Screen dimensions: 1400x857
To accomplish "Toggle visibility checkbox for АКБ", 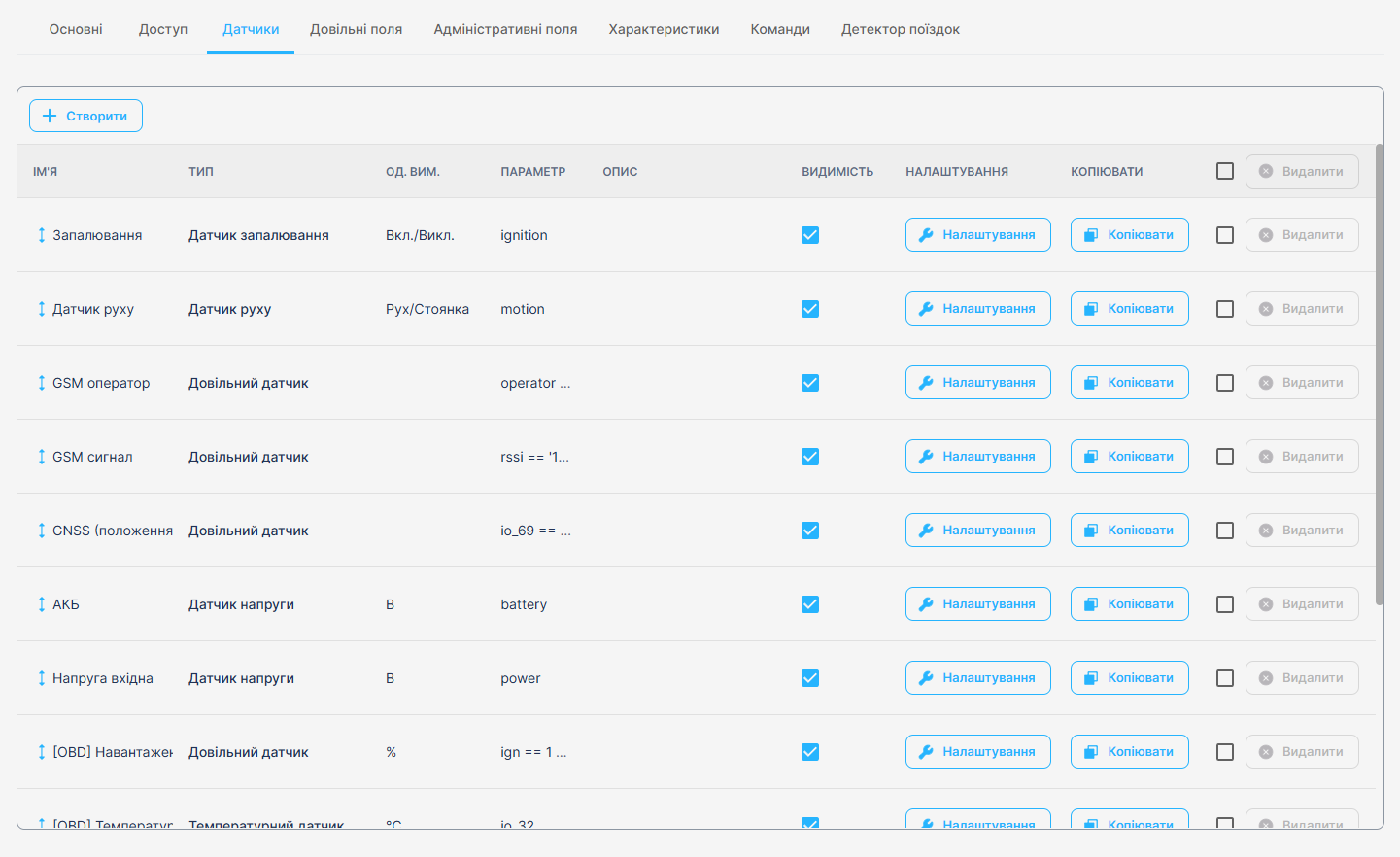I will 810,604.
